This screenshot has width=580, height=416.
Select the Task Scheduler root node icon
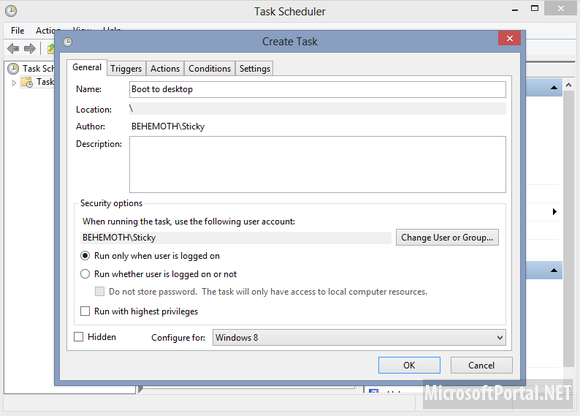(x=13, y=68)
